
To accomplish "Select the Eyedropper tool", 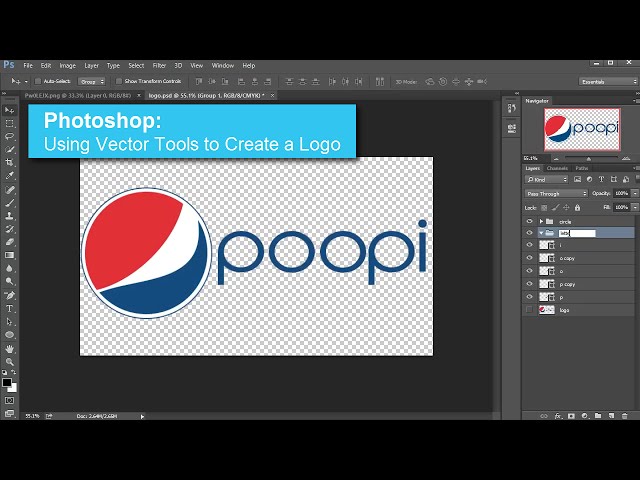I will [x=9, y=176].
